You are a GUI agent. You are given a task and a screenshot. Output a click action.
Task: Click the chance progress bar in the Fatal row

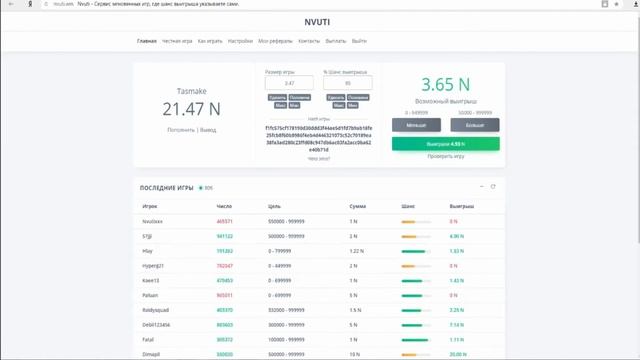click(x=416, y=340)
